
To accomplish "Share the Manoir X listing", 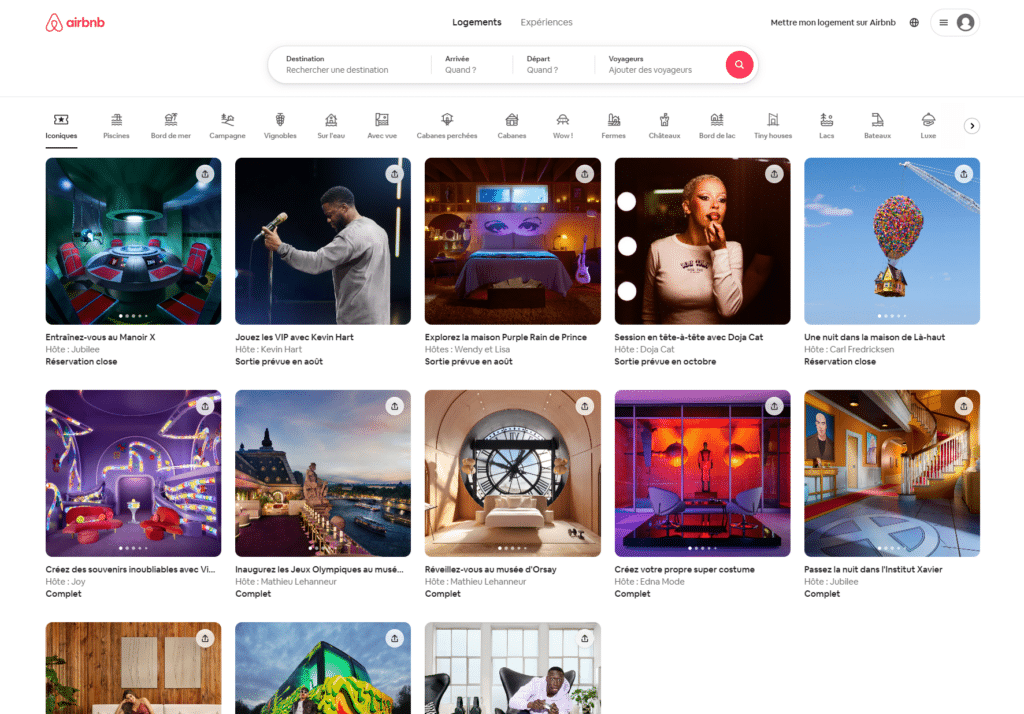I will pyautogui.click(x=205, y=174).
